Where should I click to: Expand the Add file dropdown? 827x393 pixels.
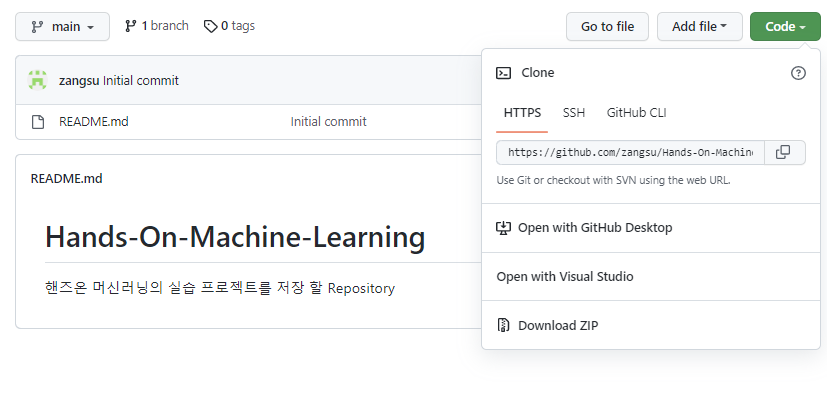pyautogui.click(x=699, y=26)
